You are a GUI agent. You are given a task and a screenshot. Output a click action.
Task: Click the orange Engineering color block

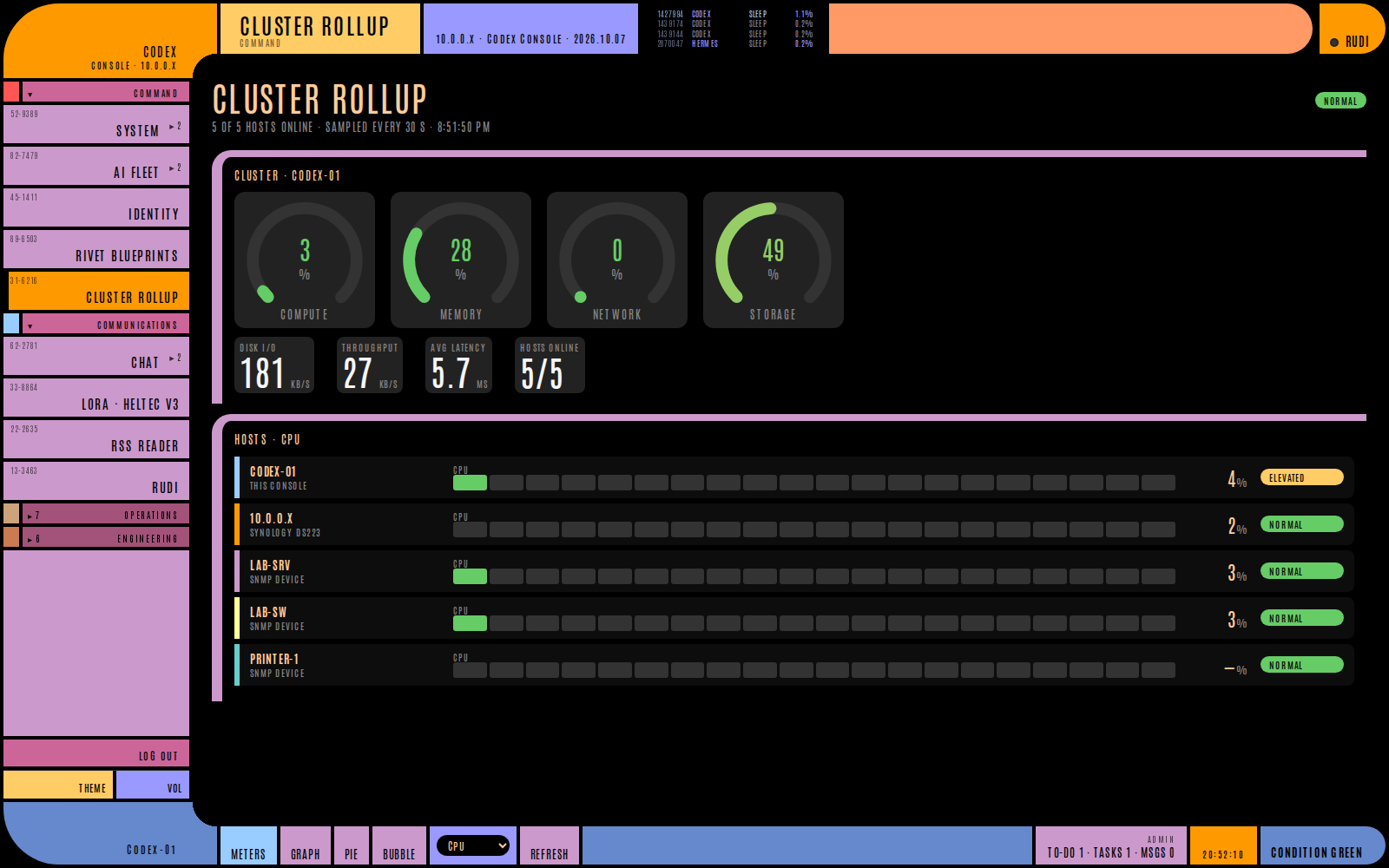pyautogui.click(x=11, y=537)
